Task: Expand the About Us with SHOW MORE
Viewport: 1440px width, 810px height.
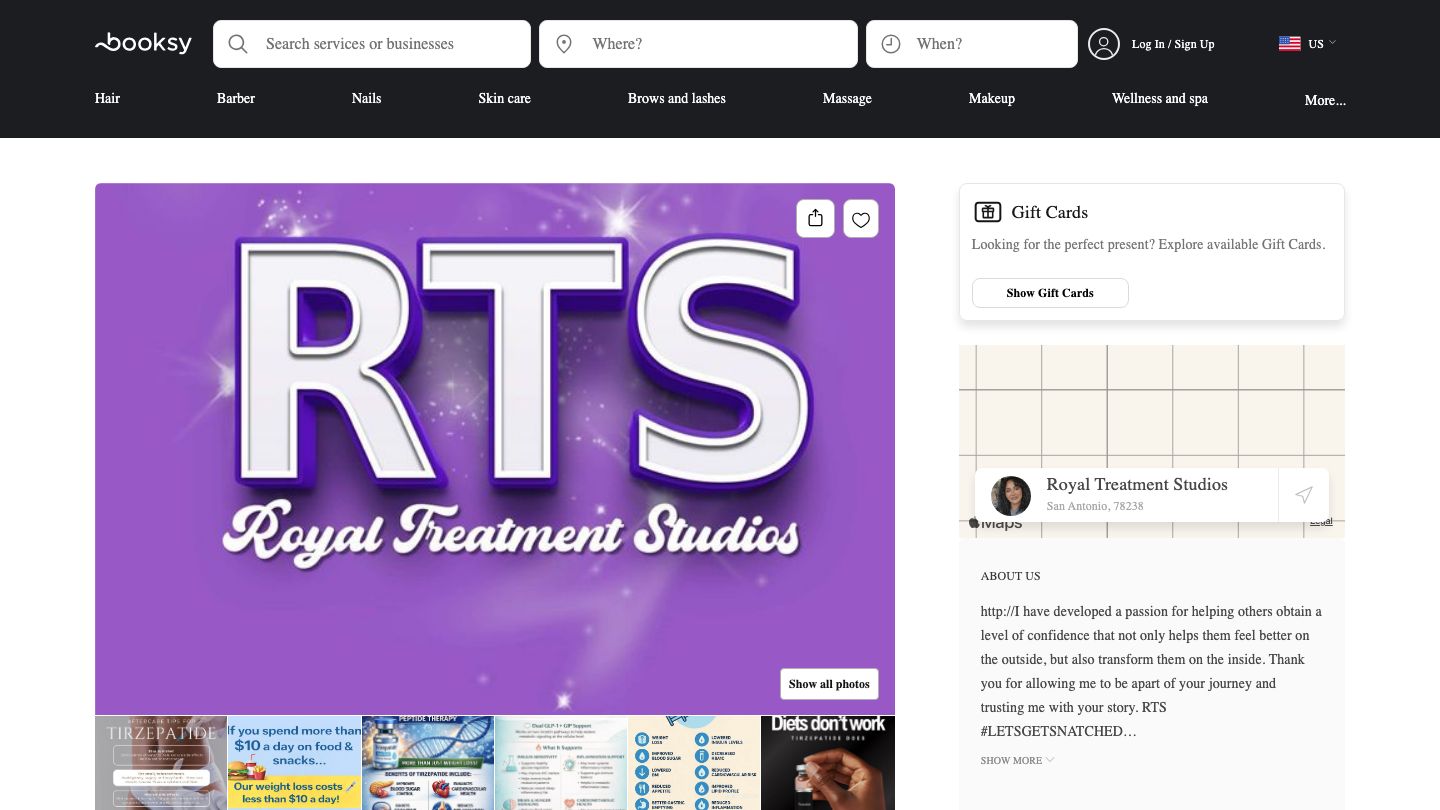Action: (x=1016, y=760)
